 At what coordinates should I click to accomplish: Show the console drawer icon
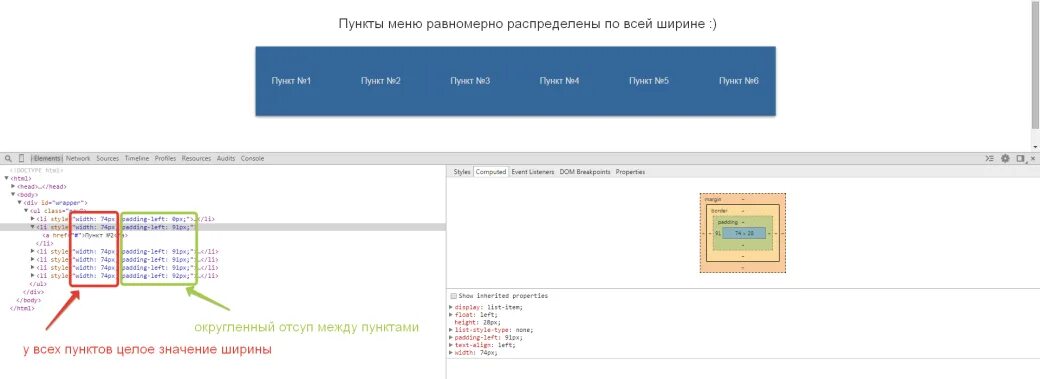coord(990,159)
